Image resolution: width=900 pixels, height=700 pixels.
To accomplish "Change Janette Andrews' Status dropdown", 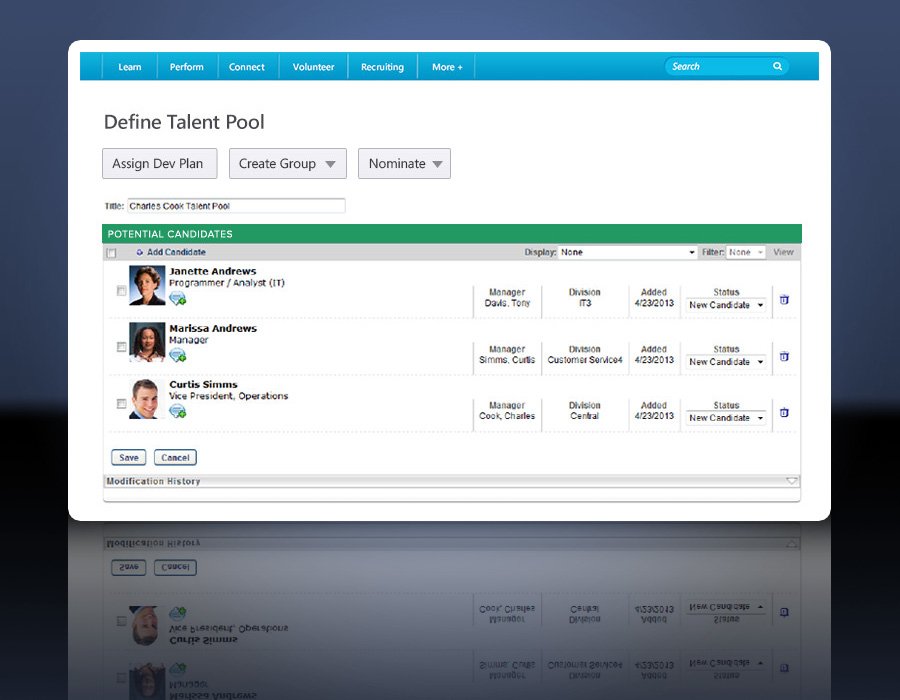I will [726, 305].
